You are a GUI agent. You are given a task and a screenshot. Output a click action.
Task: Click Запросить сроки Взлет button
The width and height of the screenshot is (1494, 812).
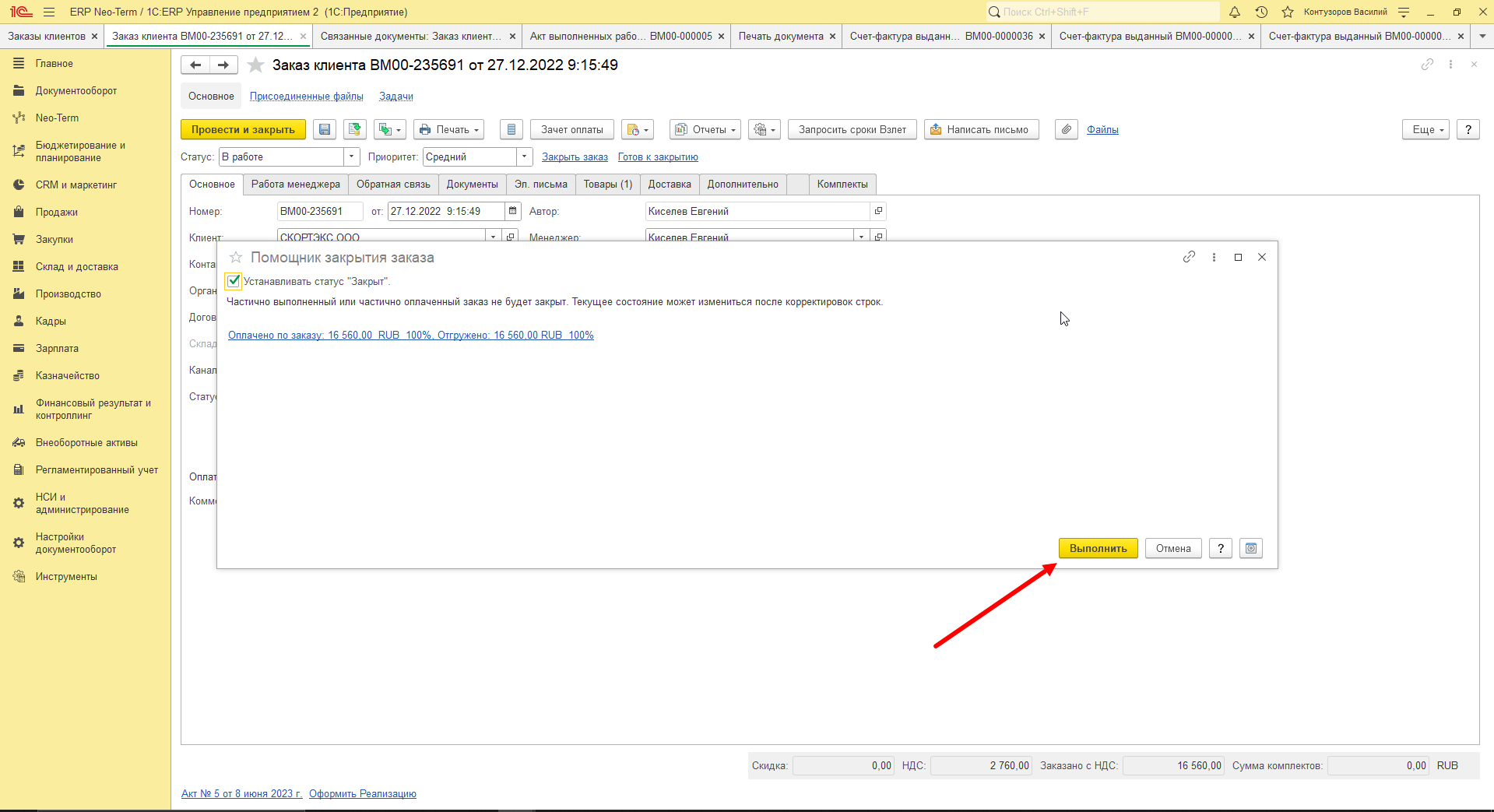852,130
